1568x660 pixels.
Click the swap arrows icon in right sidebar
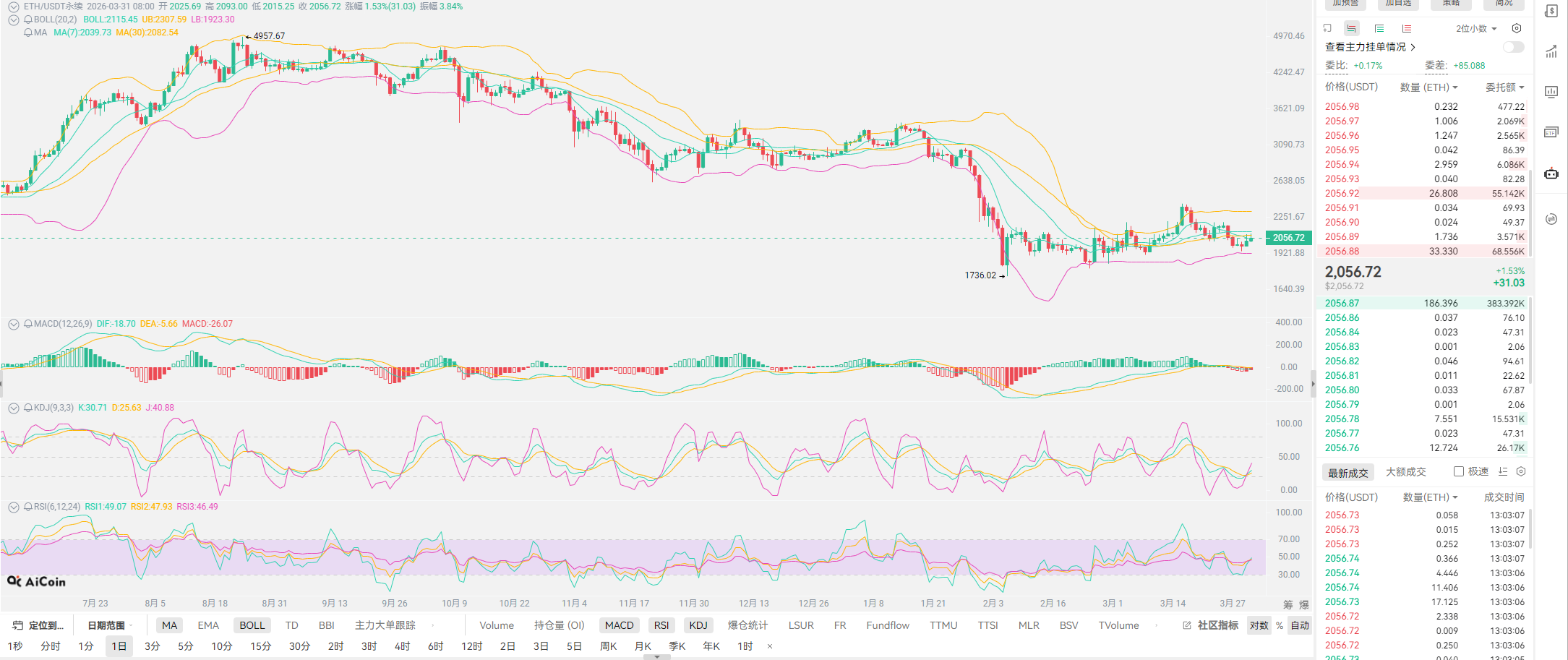click(x=1551, y=219)
